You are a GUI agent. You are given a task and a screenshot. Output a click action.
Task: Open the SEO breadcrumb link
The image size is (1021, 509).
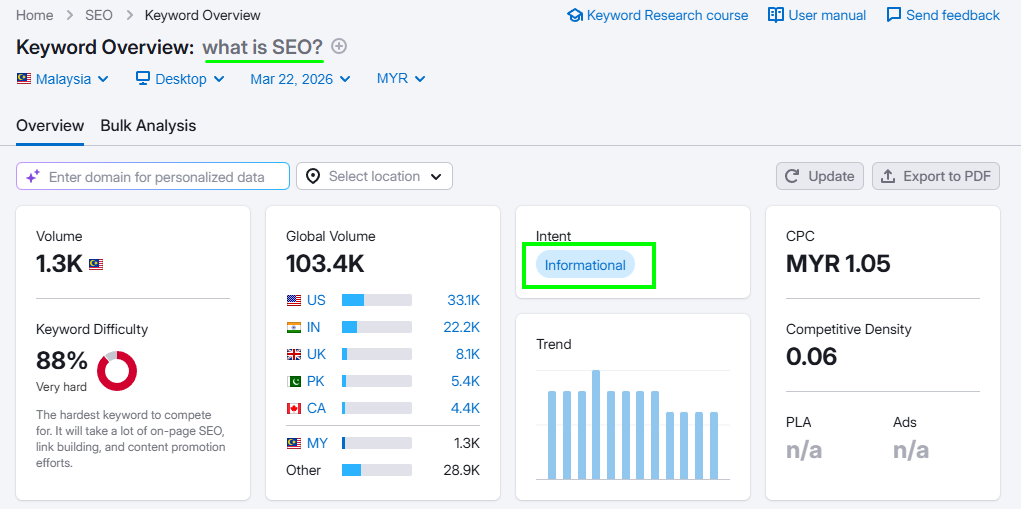[x=99, y=15]
